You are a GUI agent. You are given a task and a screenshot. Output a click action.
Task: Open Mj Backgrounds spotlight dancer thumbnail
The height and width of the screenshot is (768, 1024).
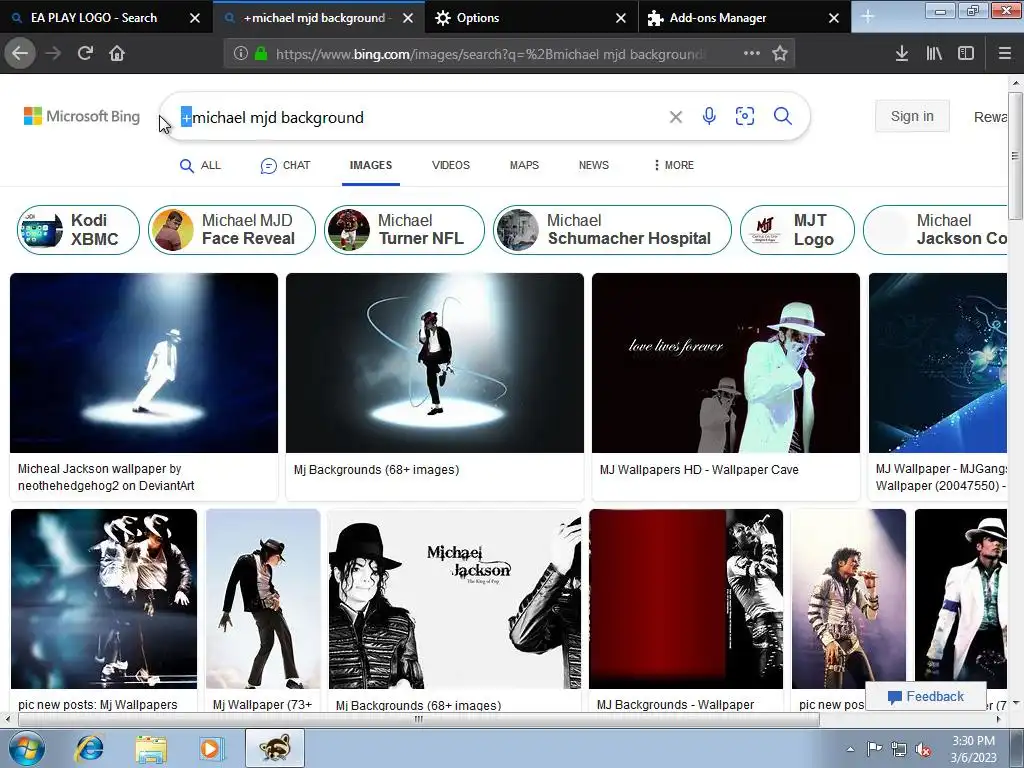coord(435,362)
